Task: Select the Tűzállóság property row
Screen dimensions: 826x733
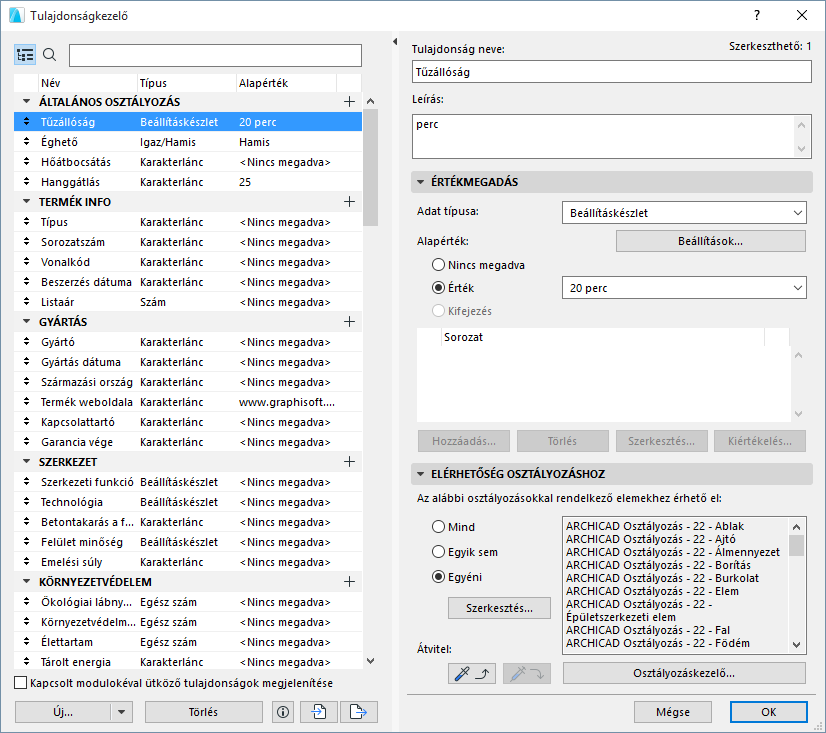Action: click(188, 122)
